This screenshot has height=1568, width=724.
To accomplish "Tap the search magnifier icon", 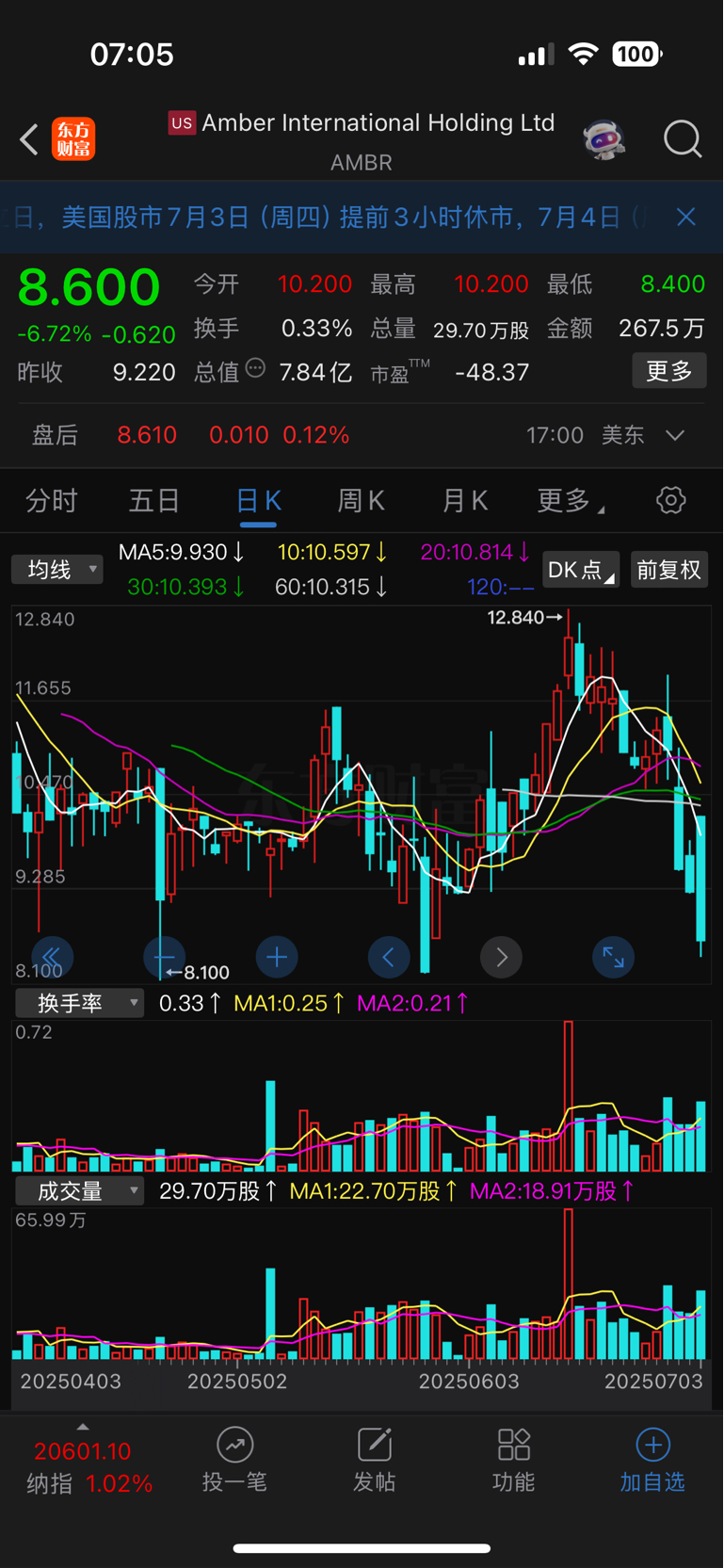I will pyautogui.click(x=683, y=139).
